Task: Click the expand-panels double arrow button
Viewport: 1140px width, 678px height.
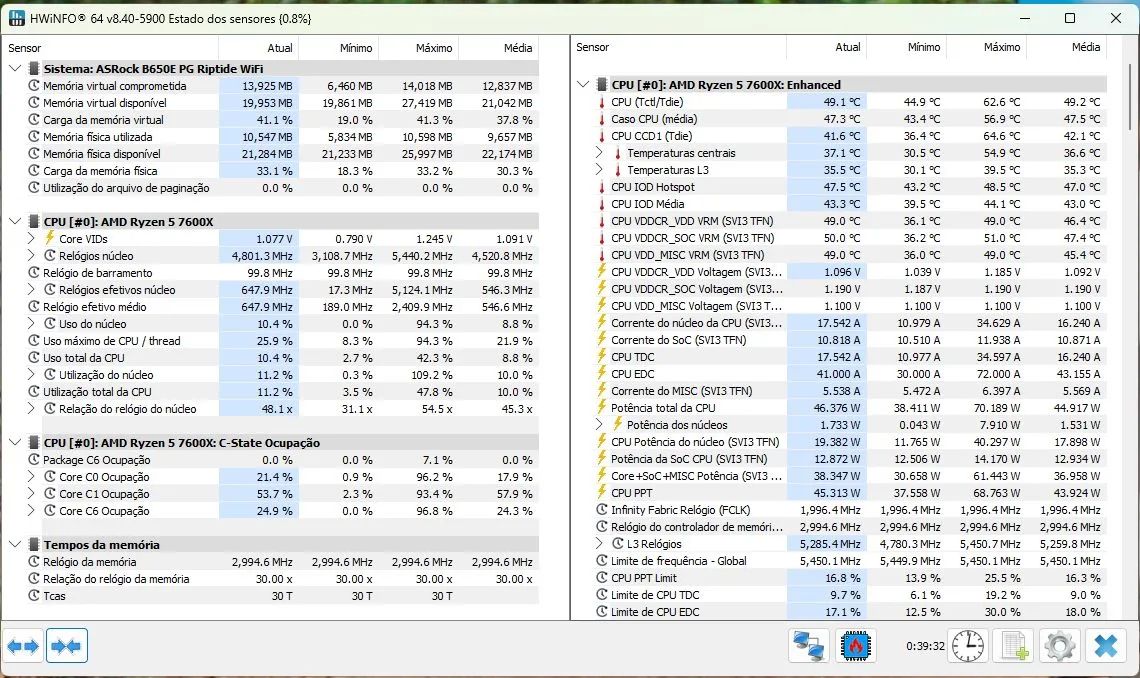Action: tap(23, 645)
